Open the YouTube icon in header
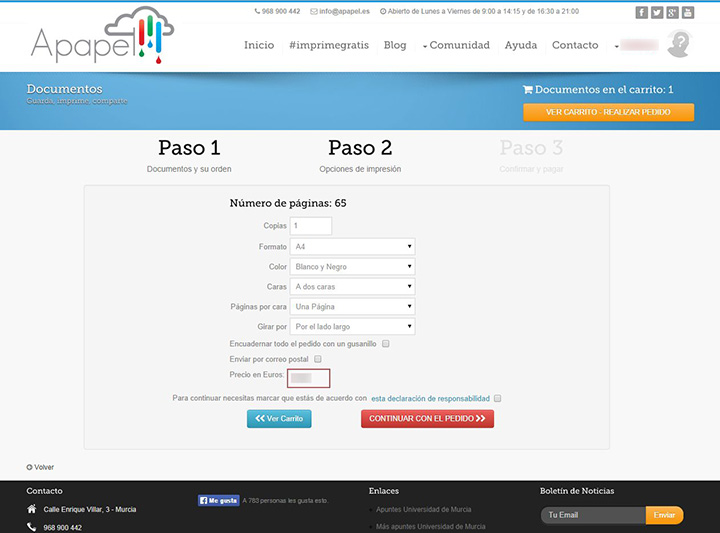The height and width of the screenshot is (533, 720). click(687, 12)
